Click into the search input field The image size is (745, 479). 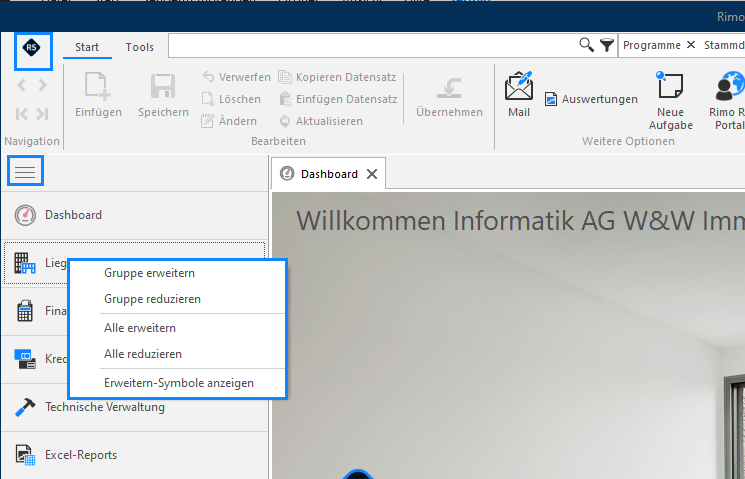point(373,46)
